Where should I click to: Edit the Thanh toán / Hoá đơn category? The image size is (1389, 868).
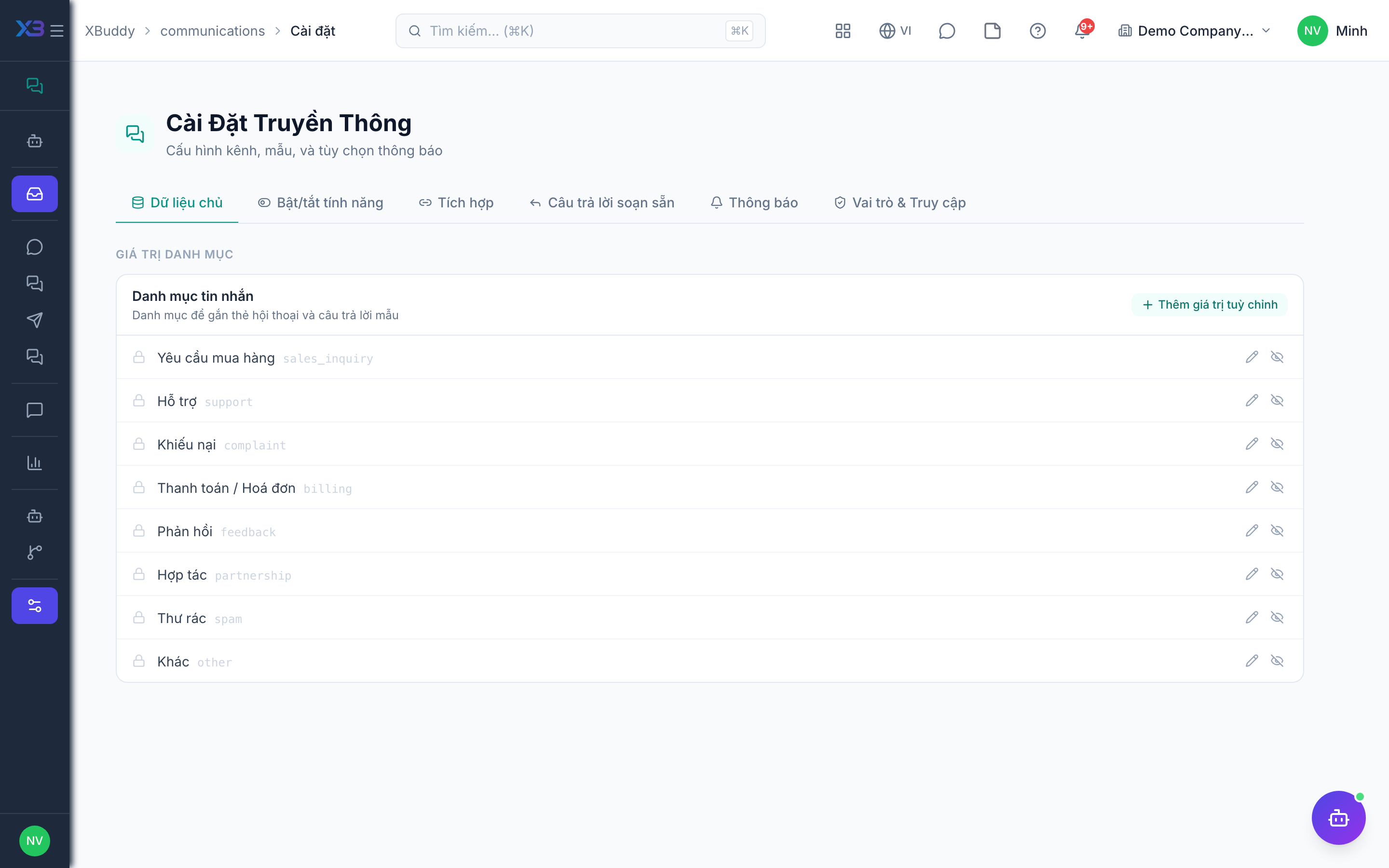point(1252,488)
